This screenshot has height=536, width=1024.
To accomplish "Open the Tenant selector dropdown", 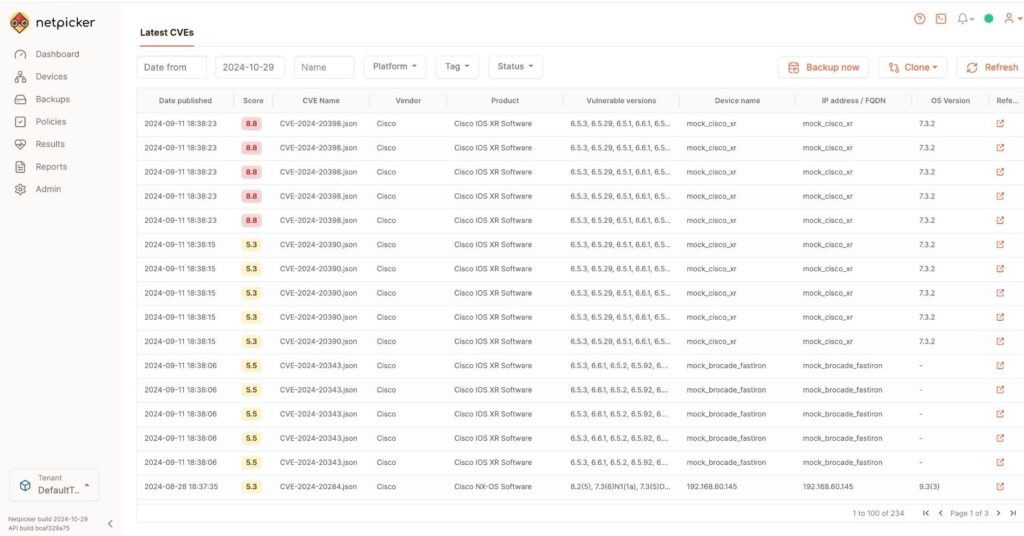I will tap(54, 485).
